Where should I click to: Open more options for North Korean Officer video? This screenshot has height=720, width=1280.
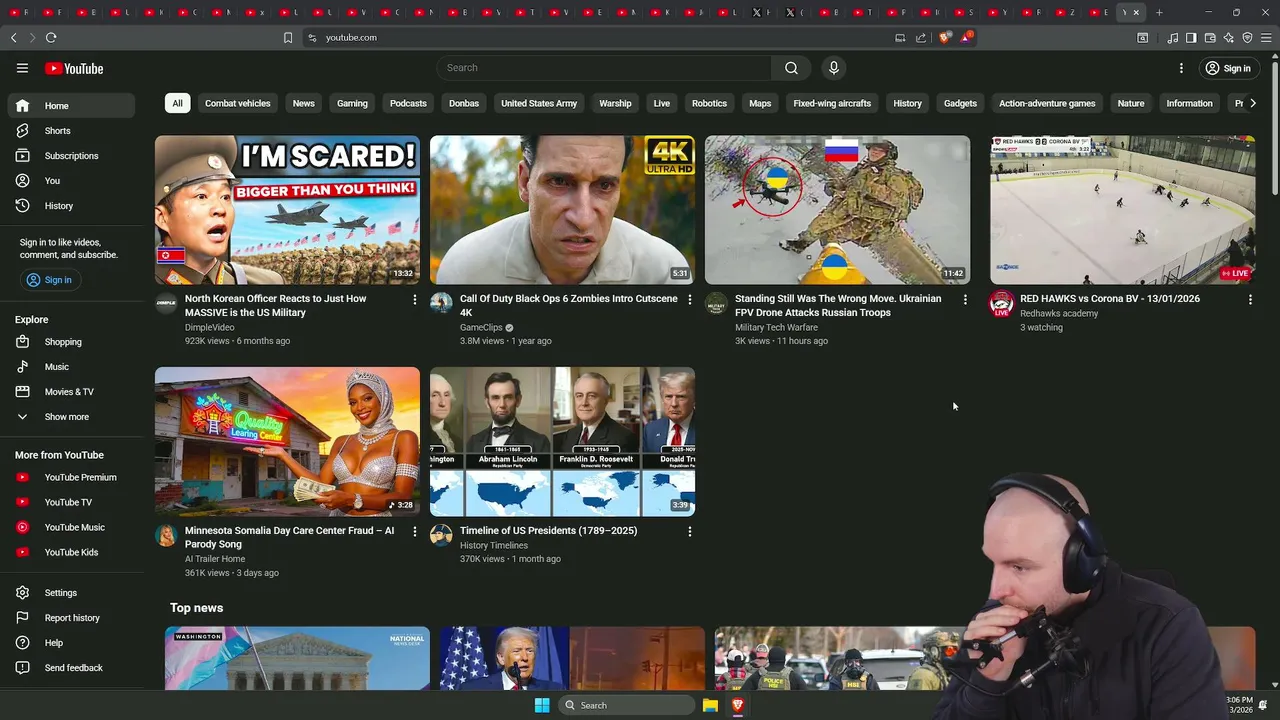(414, 299)
